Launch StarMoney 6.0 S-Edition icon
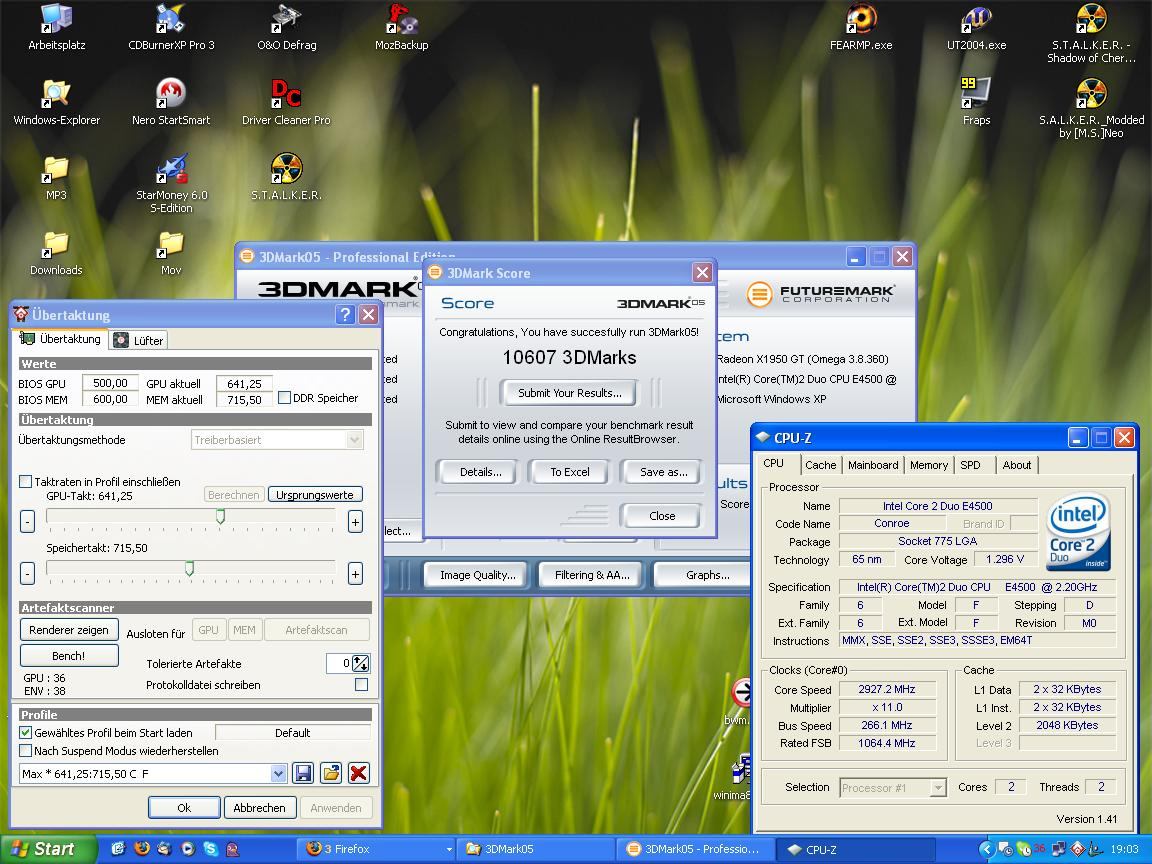Screen dimensions: 1152x864 (171, 183)
